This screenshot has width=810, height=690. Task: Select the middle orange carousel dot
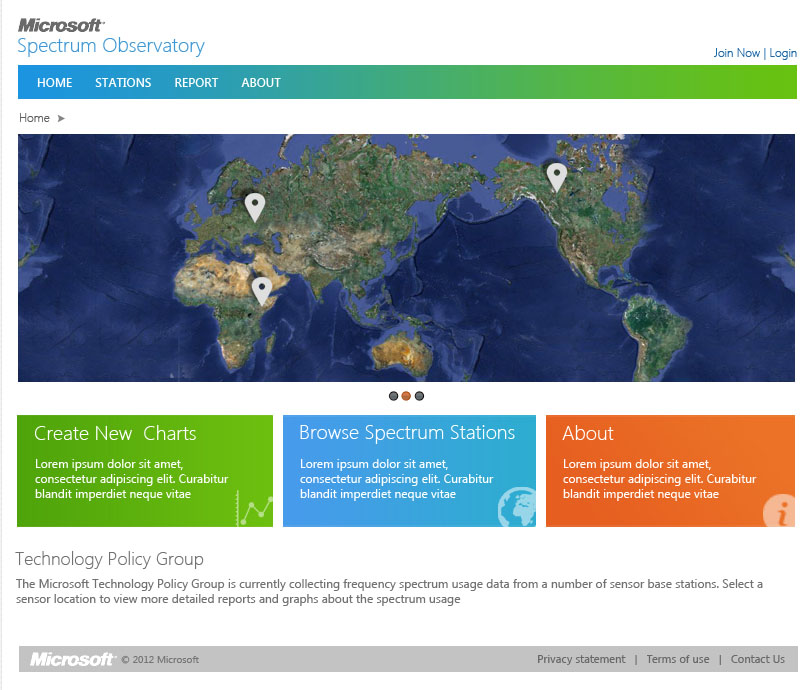point(406,396)
